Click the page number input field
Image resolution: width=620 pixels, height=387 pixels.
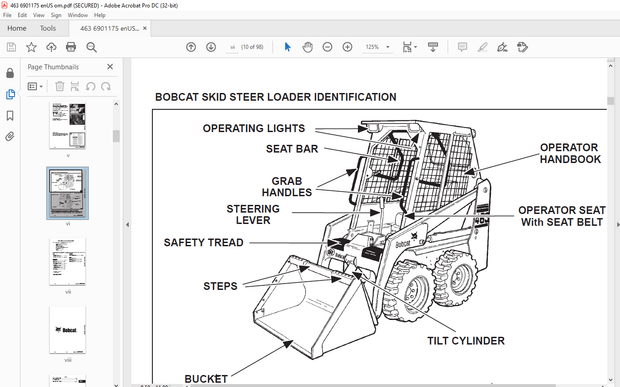click(232, 47)
